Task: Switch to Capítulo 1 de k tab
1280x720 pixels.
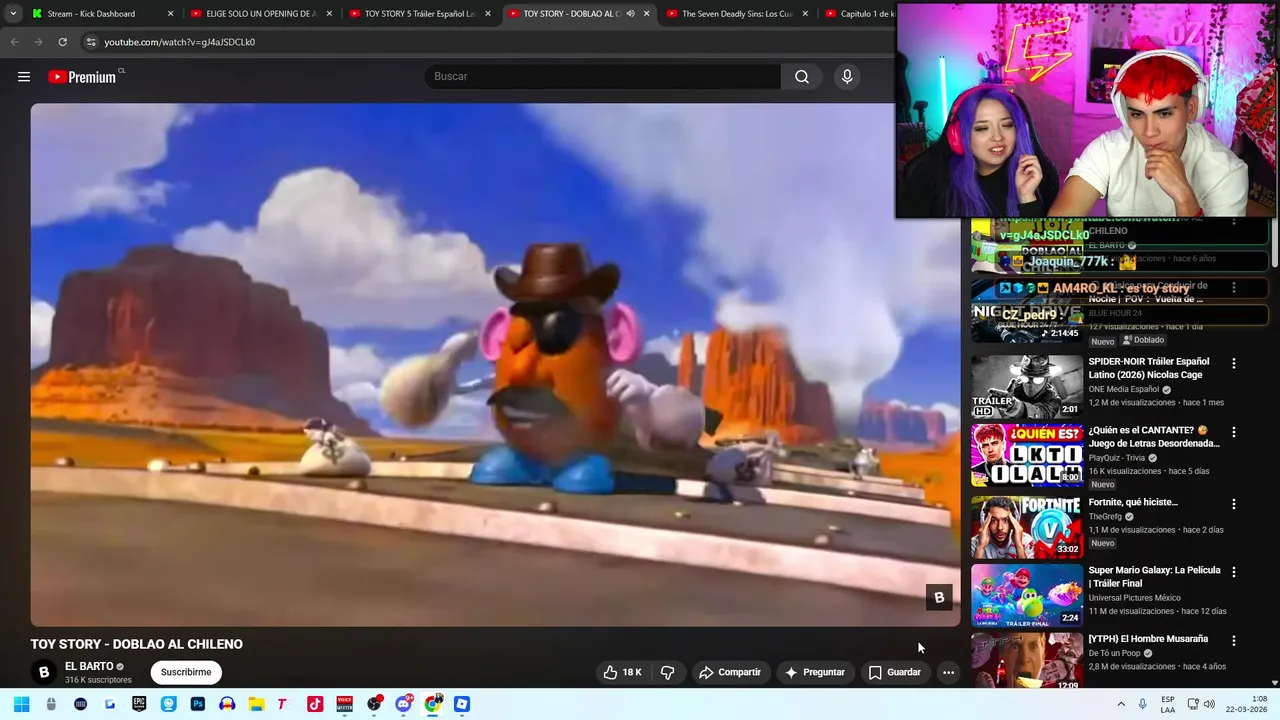Action: pyautogui.click(x=858, y=14)
